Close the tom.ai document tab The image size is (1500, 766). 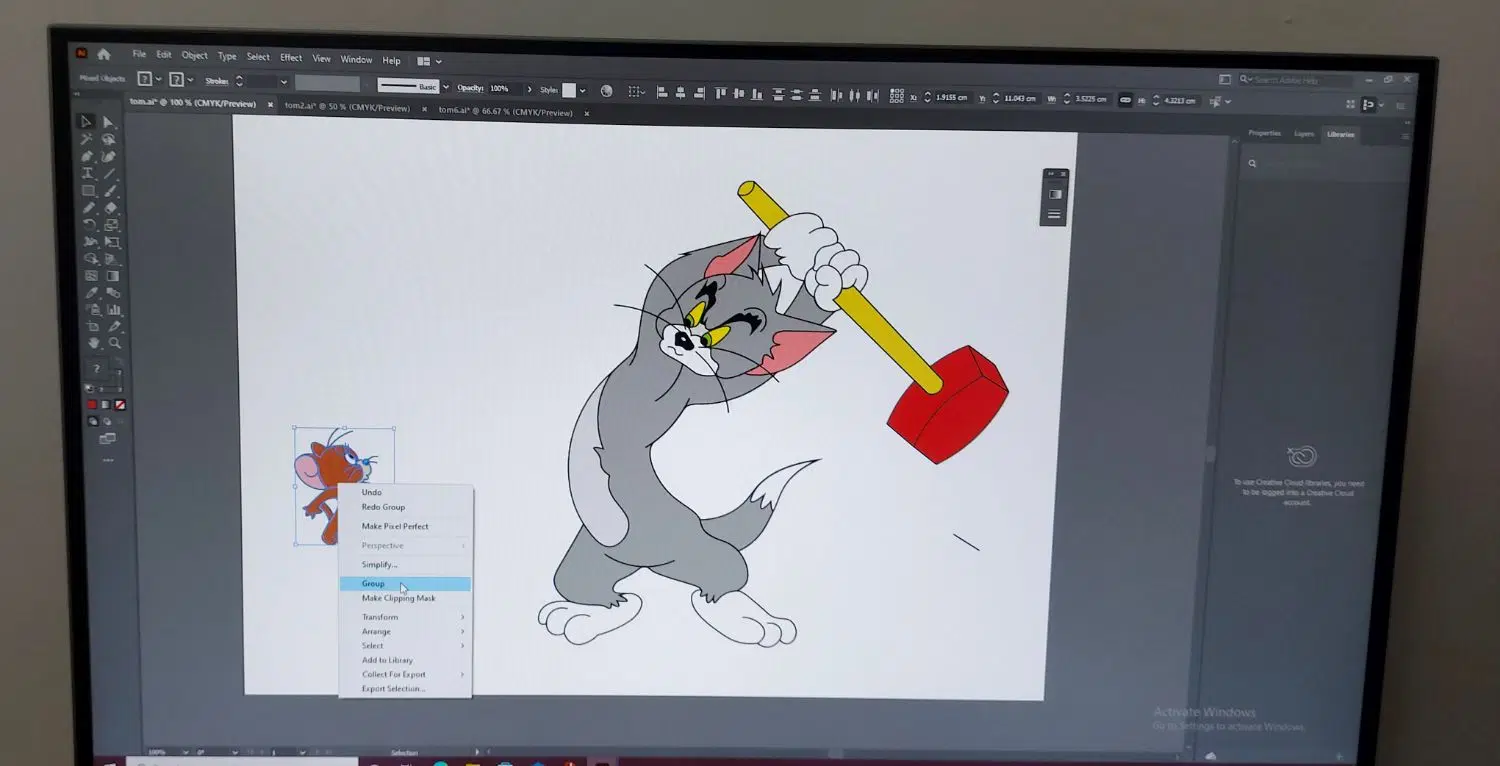pyautogui.click(x=270, y=104)
